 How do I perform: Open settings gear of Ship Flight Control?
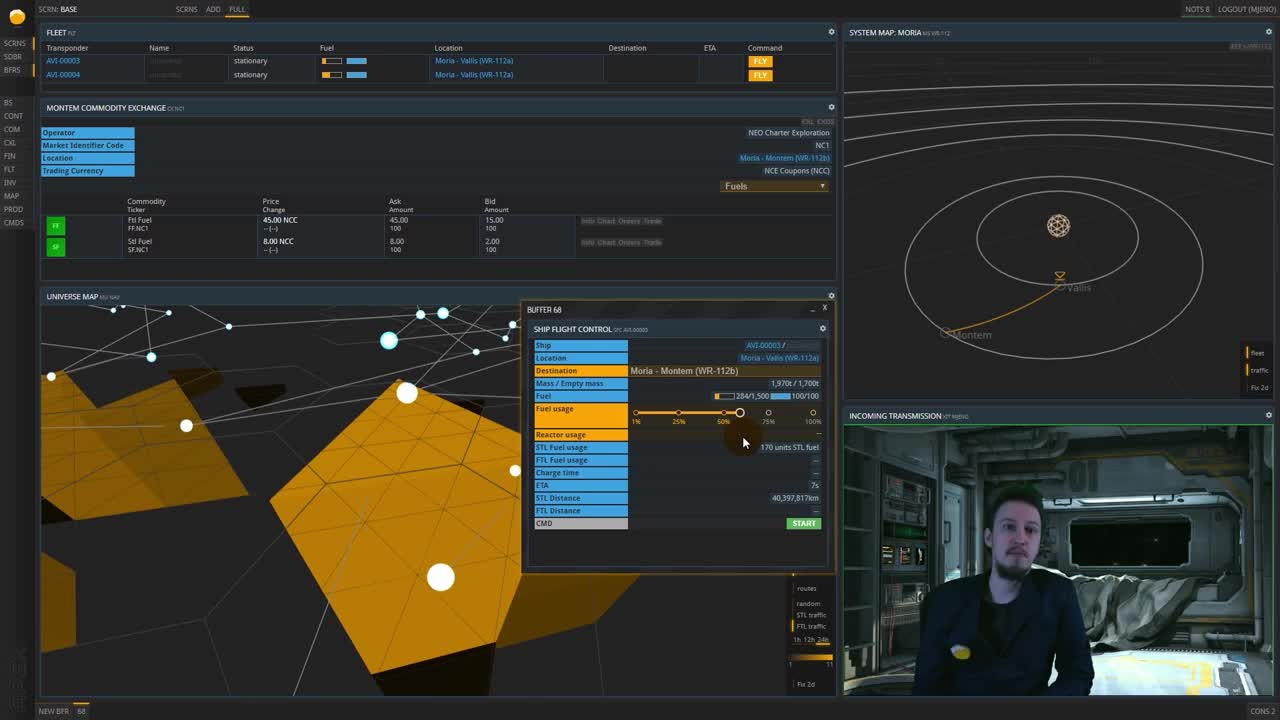pyautogui.click(x=823, y=328)
